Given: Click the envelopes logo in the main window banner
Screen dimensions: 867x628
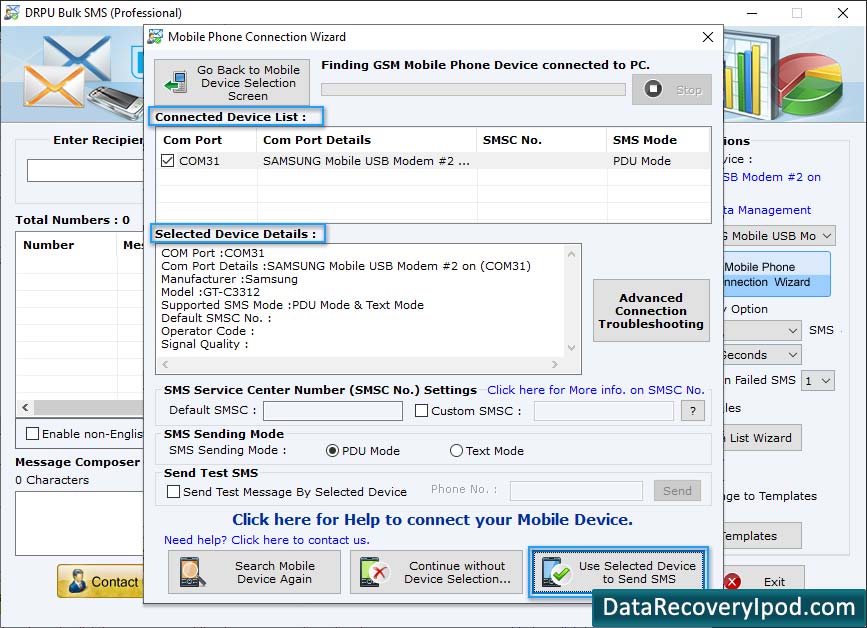Looking at the screenshot, I should 67,72.
